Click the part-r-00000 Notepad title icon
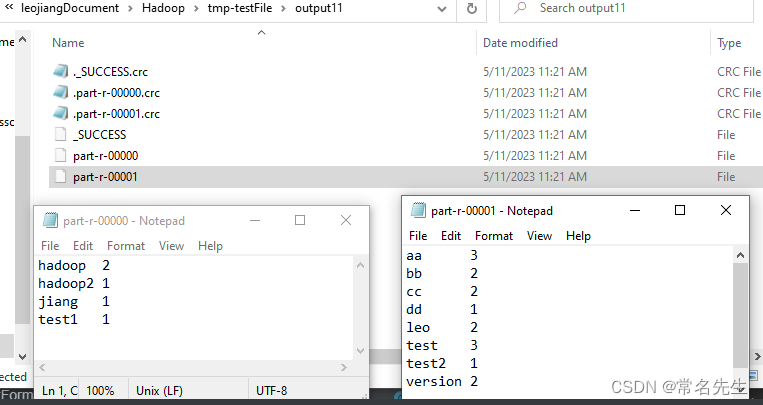The image size is (763, 405). pyautogui.click(x=50, y=221)
